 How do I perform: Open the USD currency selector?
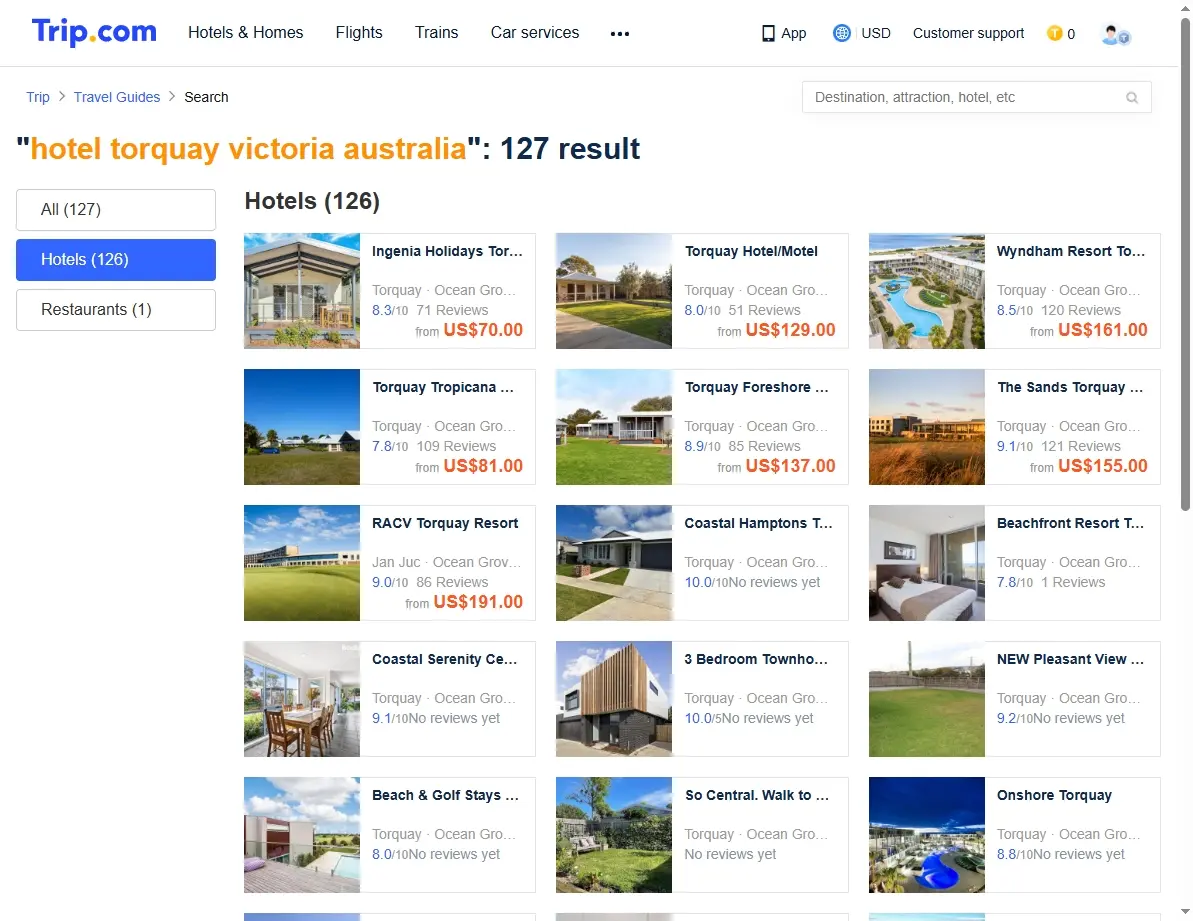tap(876, 33)
